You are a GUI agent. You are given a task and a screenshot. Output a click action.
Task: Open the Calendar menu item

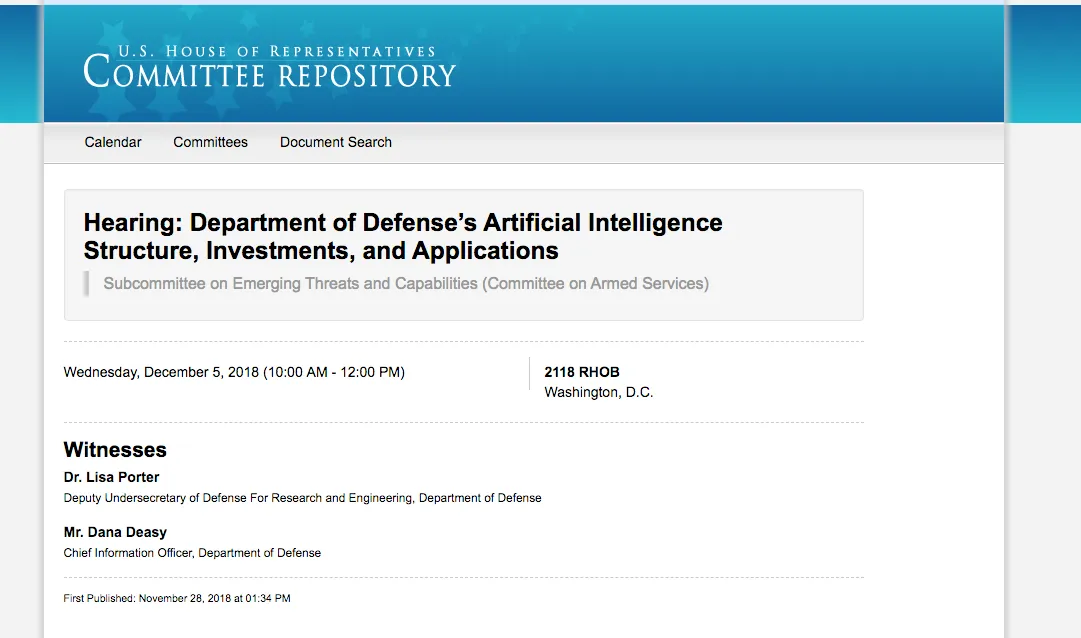[x=112, y=142]
